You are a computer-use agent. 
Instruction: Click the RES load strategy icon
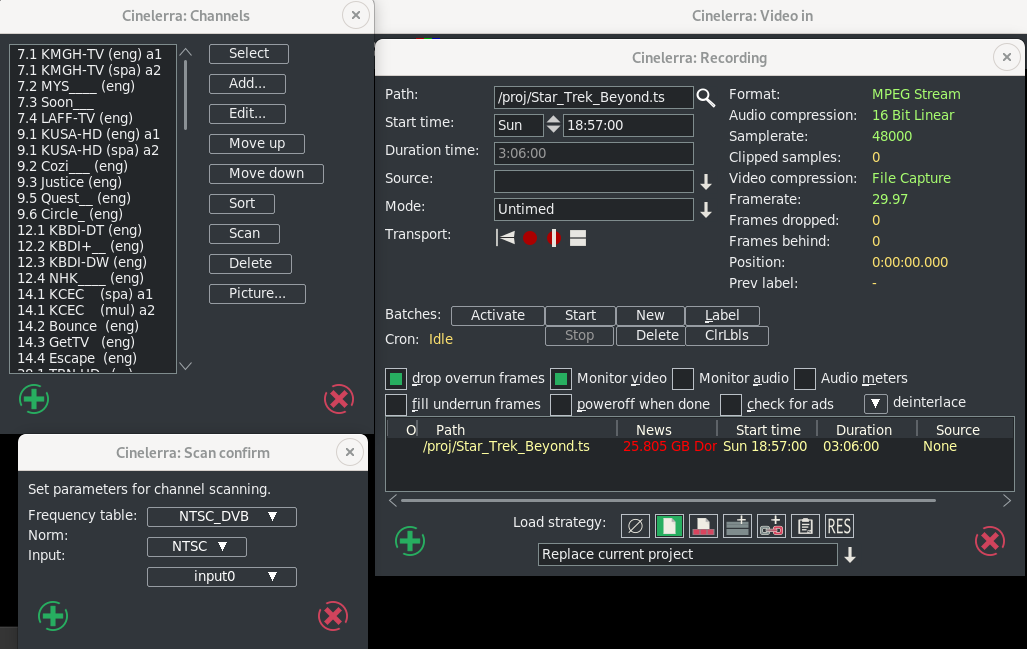[838, 526]
